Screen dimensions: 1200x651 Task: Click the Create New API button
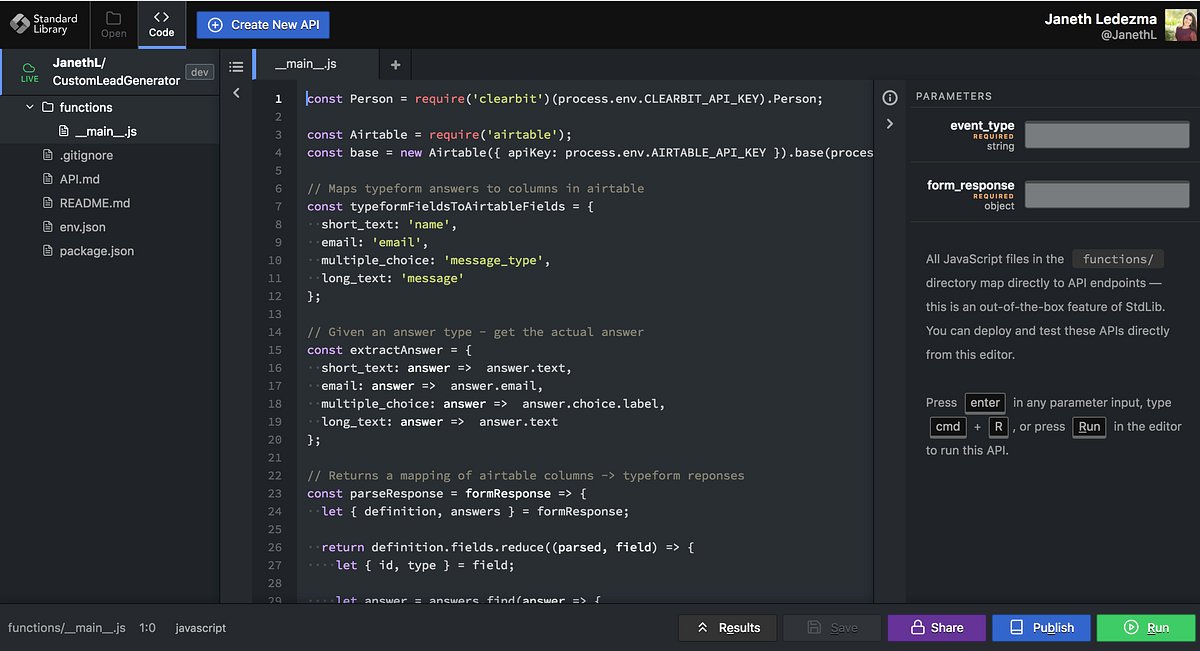click(262, 24)
